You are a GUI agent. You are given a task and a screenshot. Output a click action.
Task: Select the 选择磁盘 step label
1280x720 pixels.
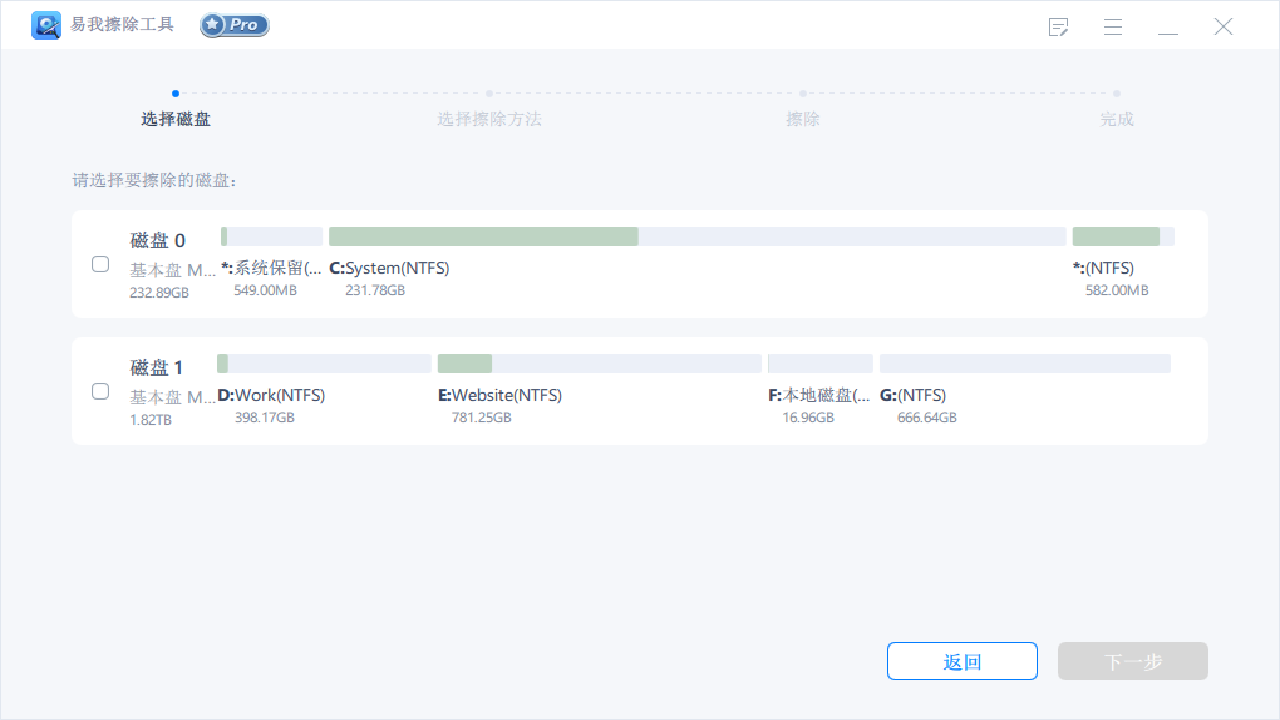[175, 119]
